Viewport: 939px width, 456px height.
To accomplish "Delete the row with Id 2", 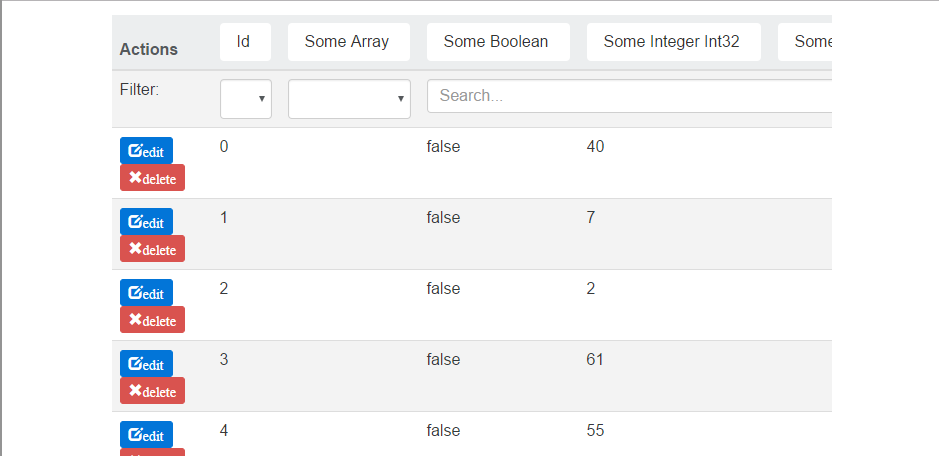I will tap(152, 319).
